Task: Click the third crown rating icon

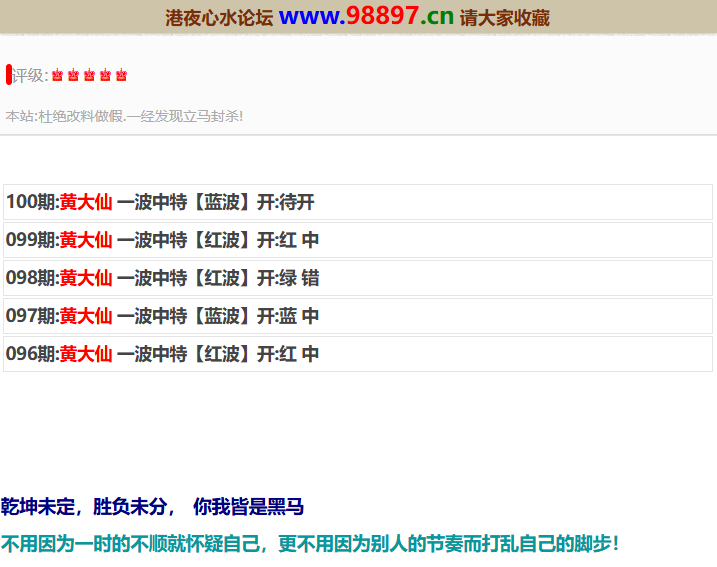Action: click(89, 76)
